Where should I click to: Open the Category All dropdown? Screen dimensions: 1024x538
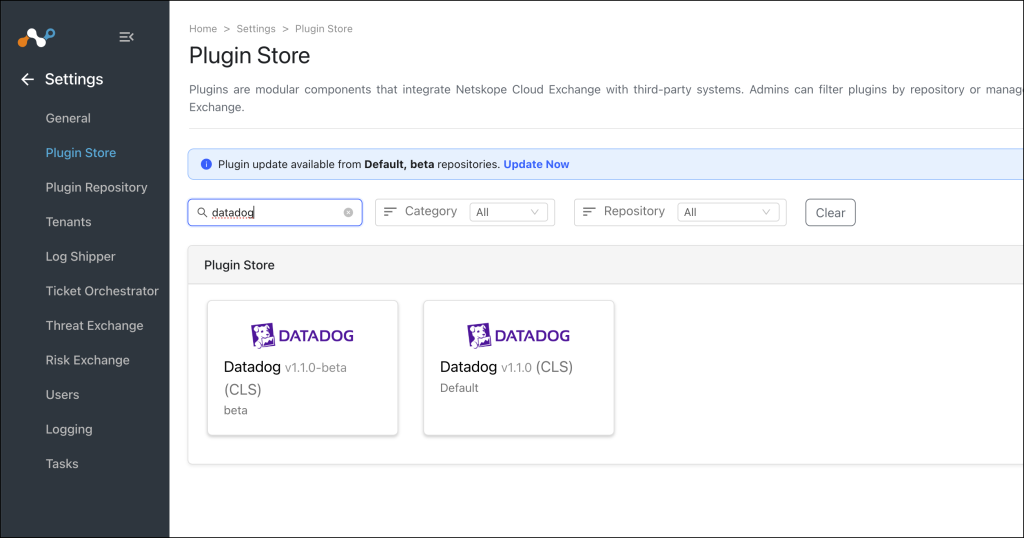pos(508,212)
